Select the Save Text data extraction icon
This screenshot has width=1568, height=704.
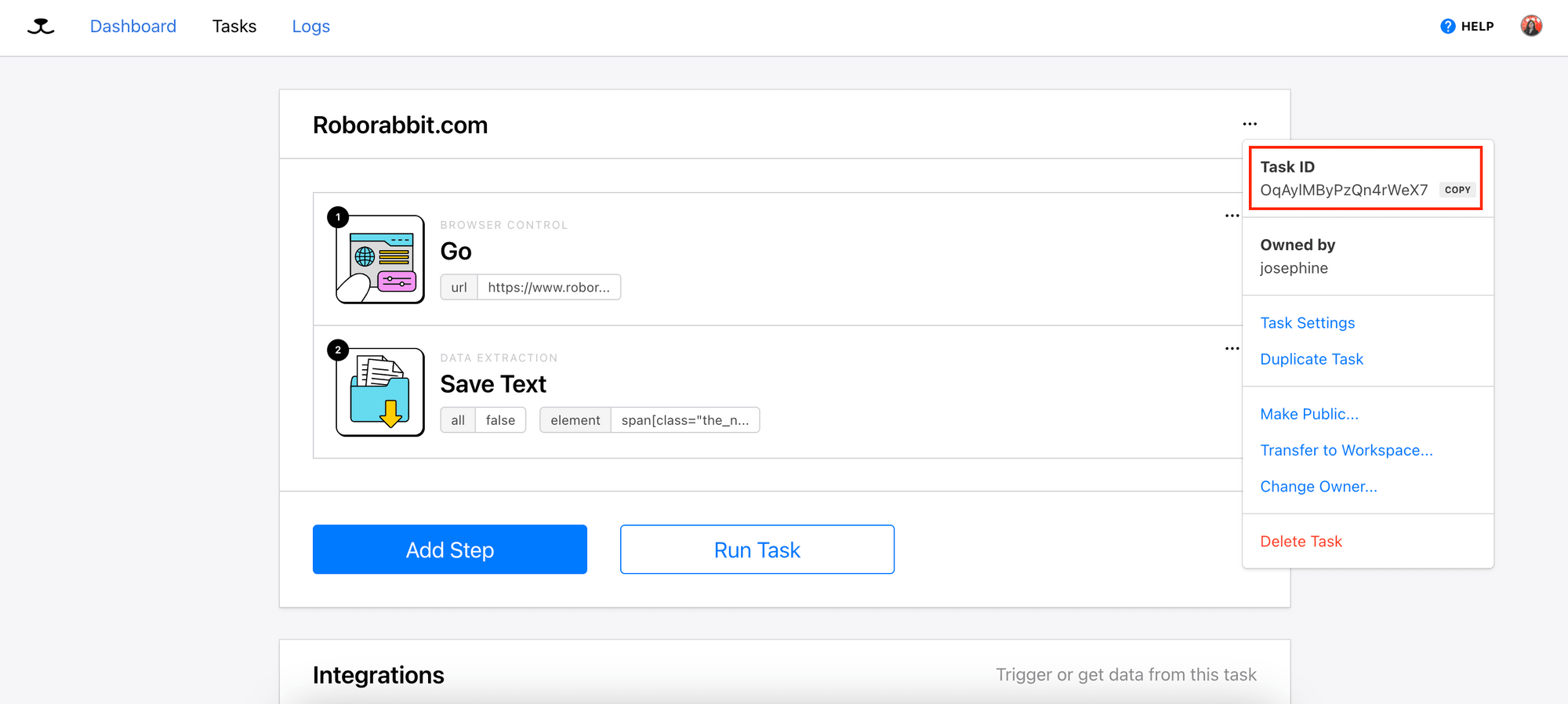[379, 390]
